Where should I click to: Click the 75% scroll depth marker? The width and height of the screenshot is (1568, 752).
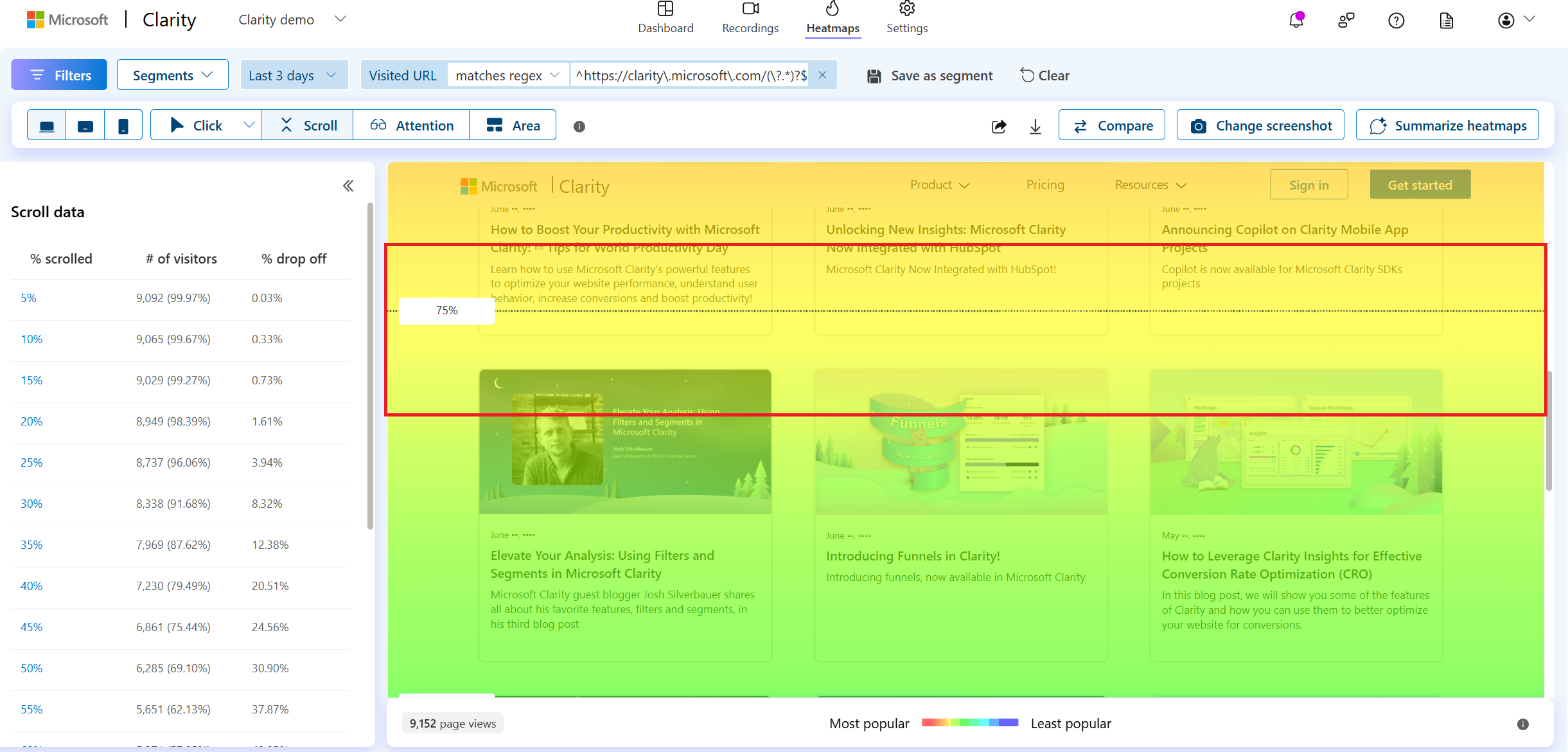coord(446,310)
